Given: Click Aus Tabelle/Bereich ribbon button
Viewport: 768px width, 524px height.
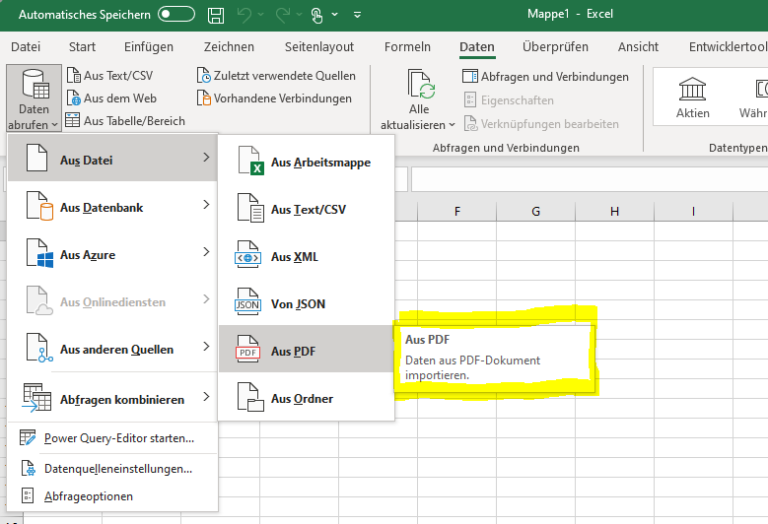Looking at the screenshot, I should tap(125, 120).
